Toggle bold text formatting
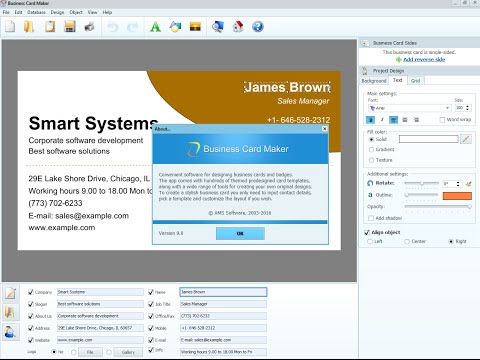This screenshot has height=360, width=480. click(370, 120)
